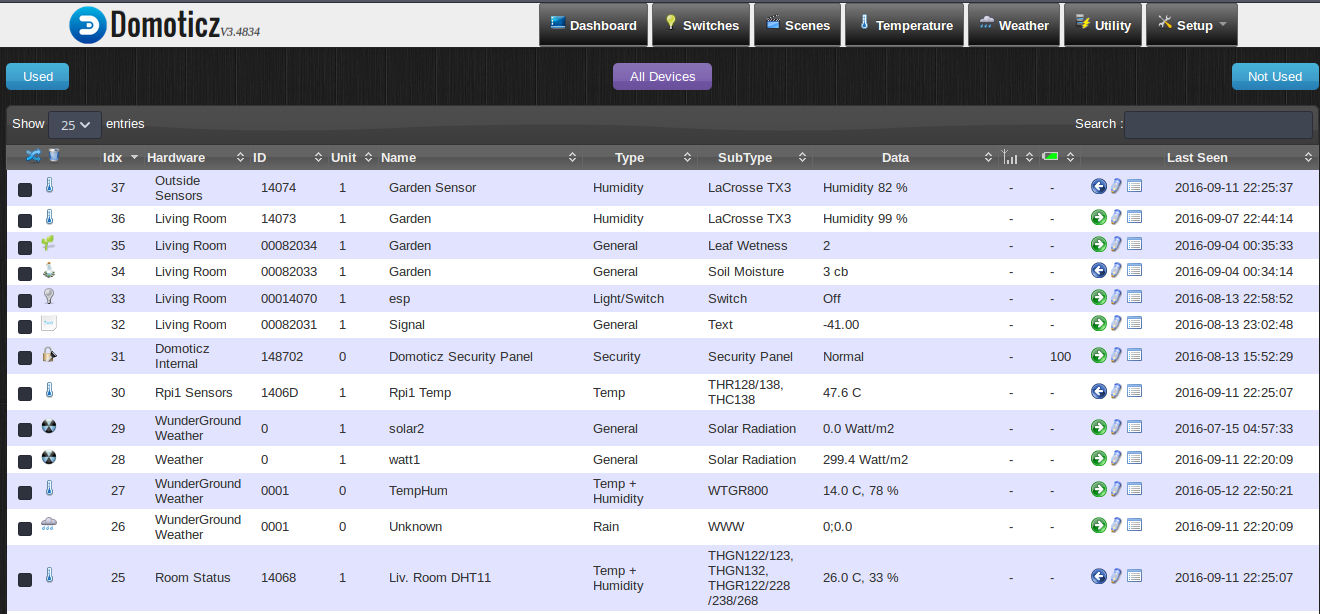Click rename pencil for Leaf Wetness row
1320x614 pixels.
click(1116, 244)
